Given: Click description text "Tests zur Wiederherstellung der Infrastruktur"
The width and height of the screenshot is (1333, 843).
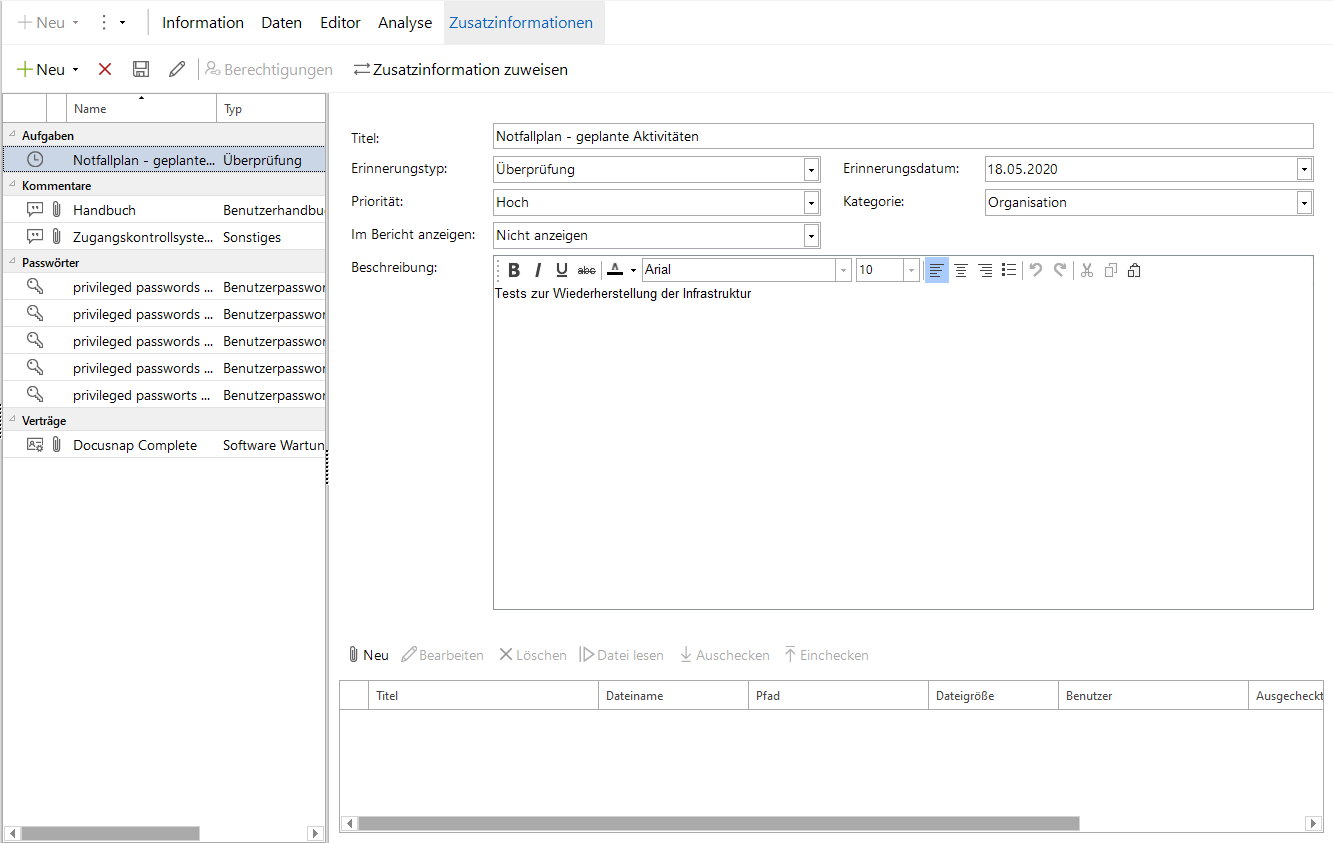Looking at the screenshot, I should pos(623,294).
